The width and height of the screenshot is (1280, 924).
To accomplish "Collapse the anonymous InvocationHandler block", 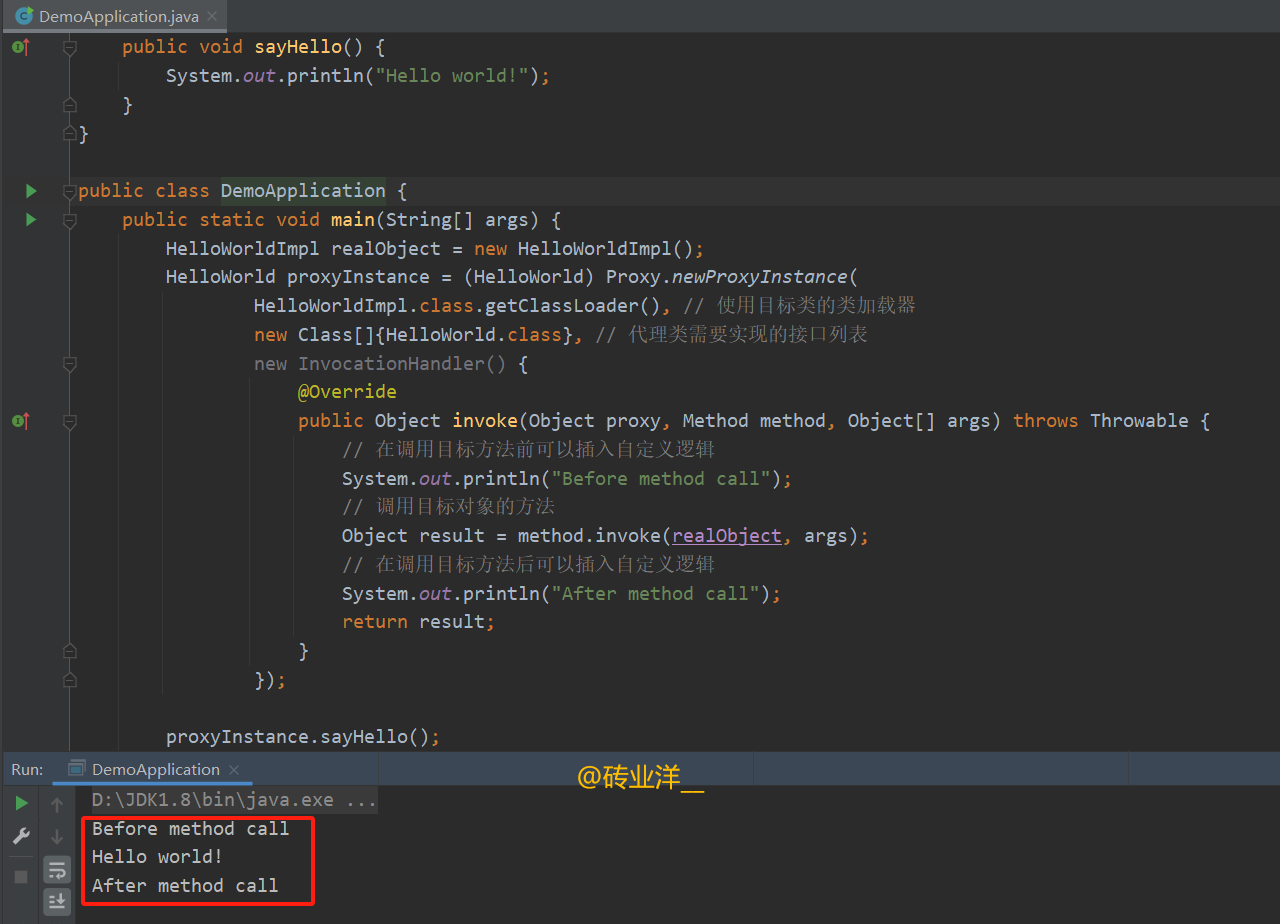I will pyautogui.click(x=70, y=364).
